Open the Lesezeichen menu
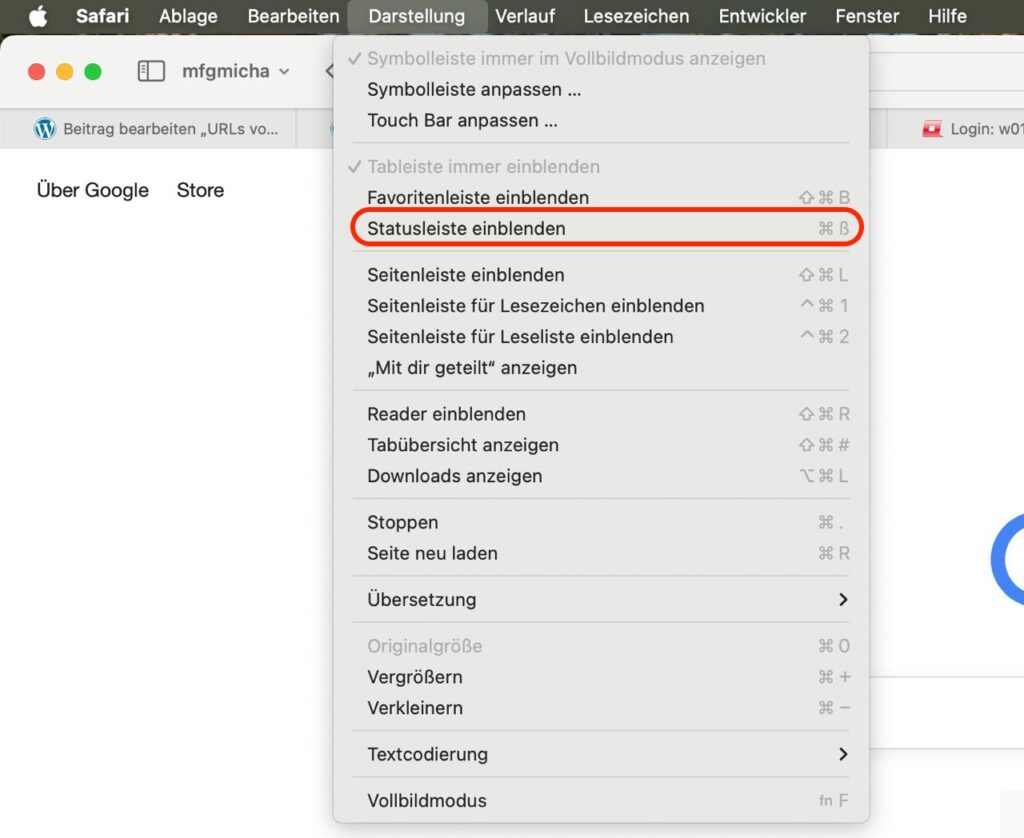The image size is (1024, 838). (x=636, y=16)
